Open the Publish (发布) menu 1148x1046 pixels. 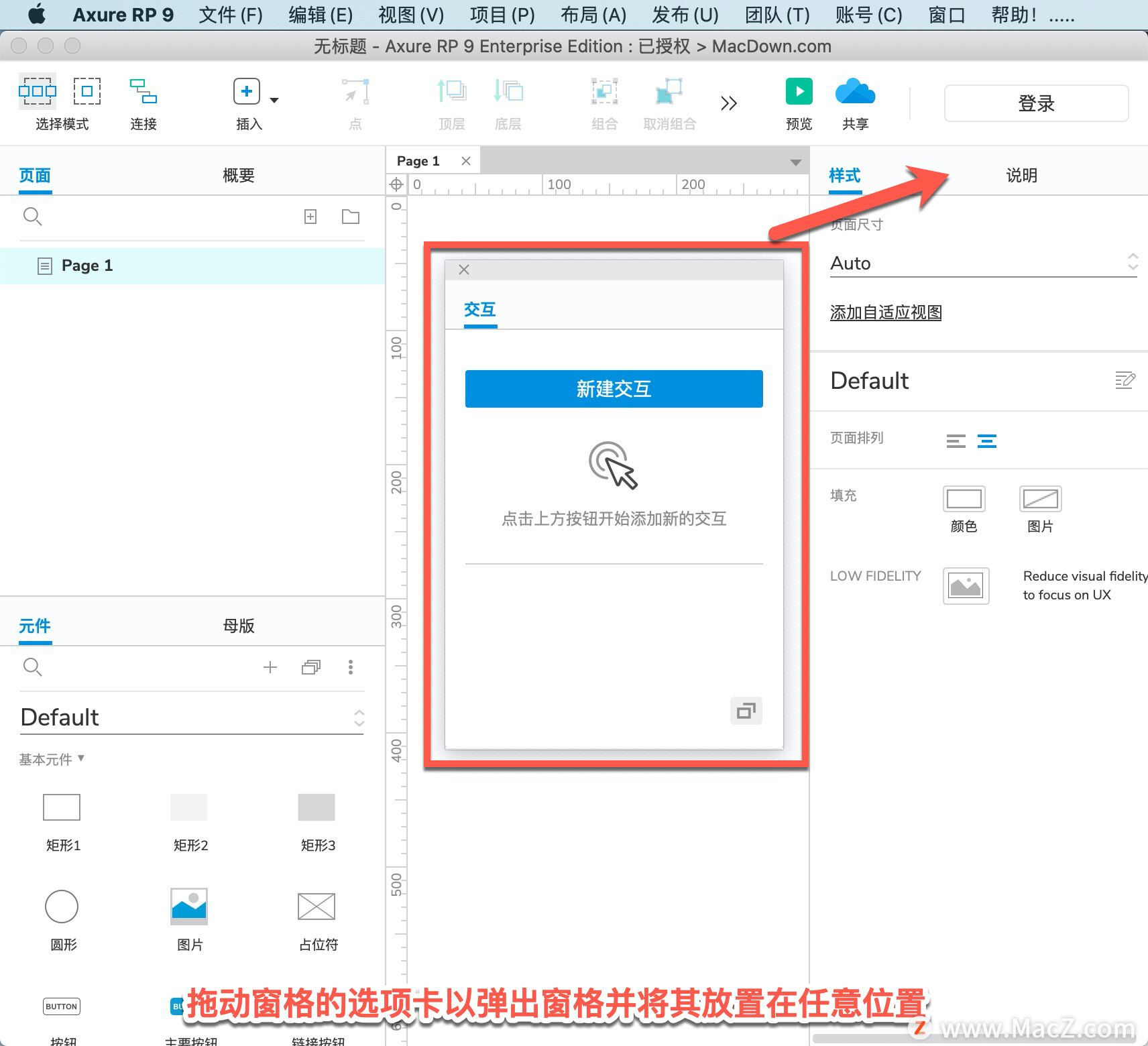pos(685,15)
